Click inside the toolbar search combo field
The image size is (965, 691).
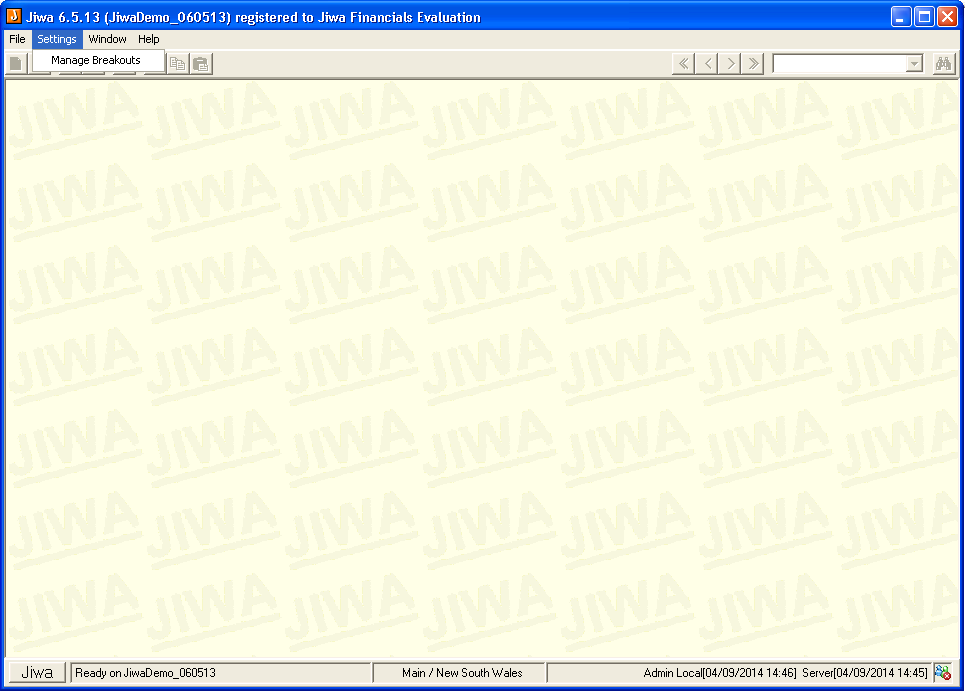838,64
